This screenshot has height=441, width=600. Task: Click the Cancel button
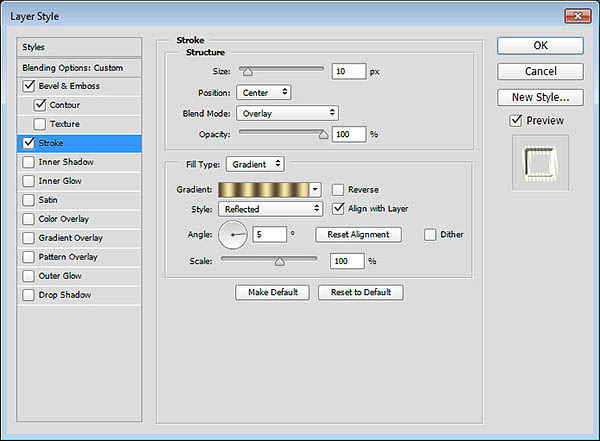(540, 71)
